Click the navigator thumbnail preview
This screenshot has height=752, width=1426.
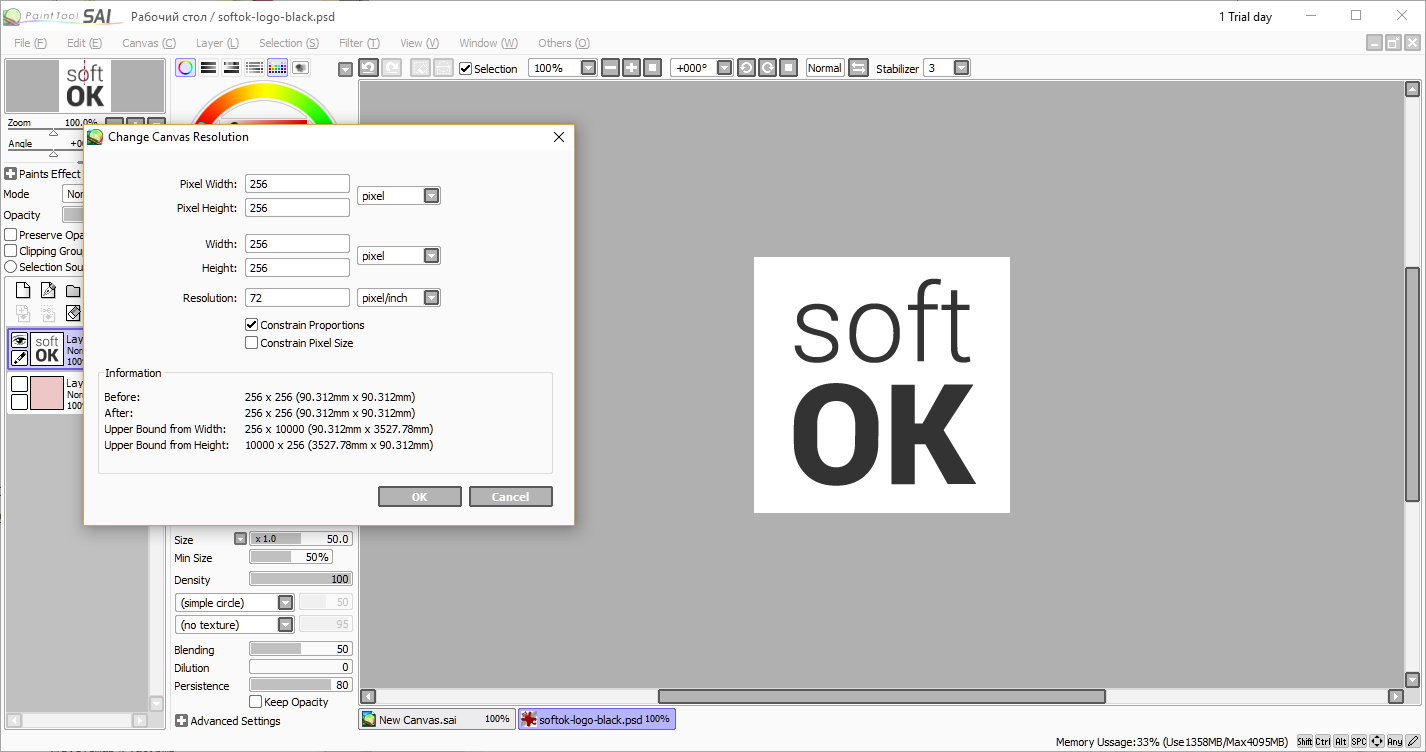click(x=85, y=86)
